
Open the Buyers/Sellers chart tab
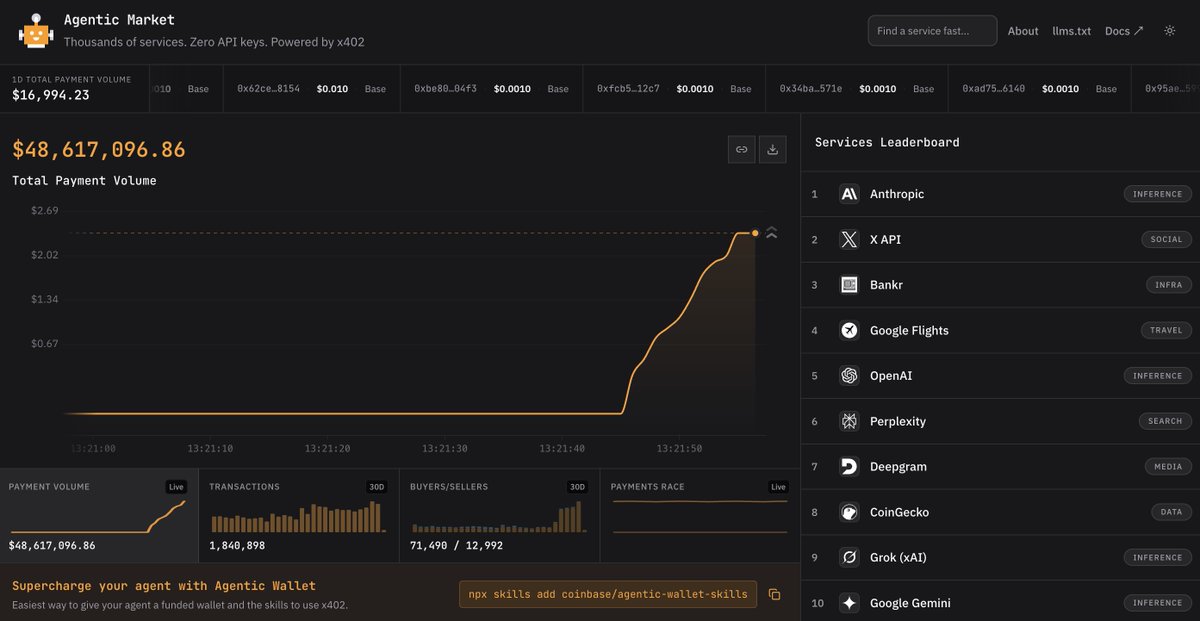coord(498,515)
